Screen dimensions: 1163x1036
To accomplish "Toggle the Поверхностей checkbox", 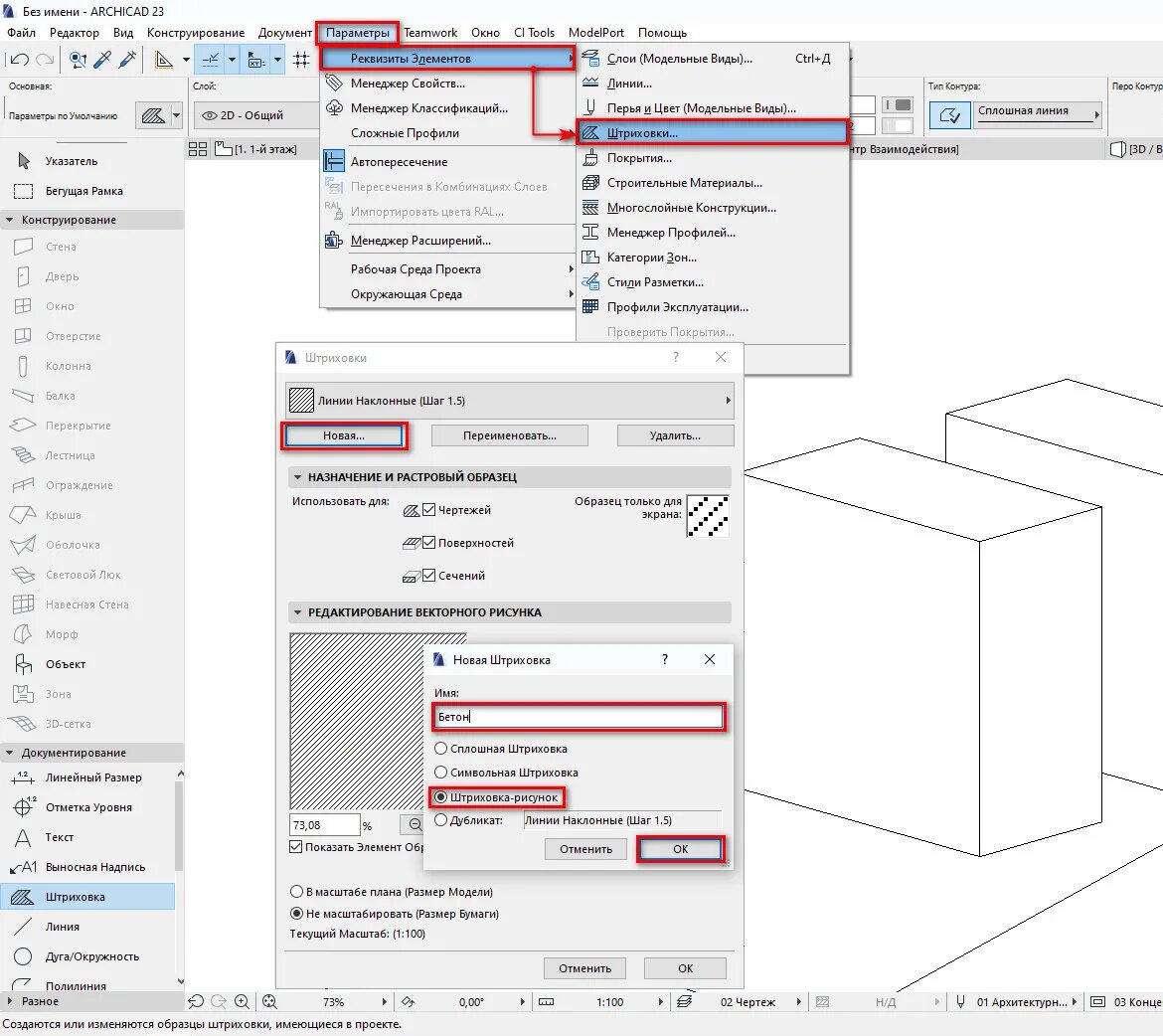I will pos(428,543).
